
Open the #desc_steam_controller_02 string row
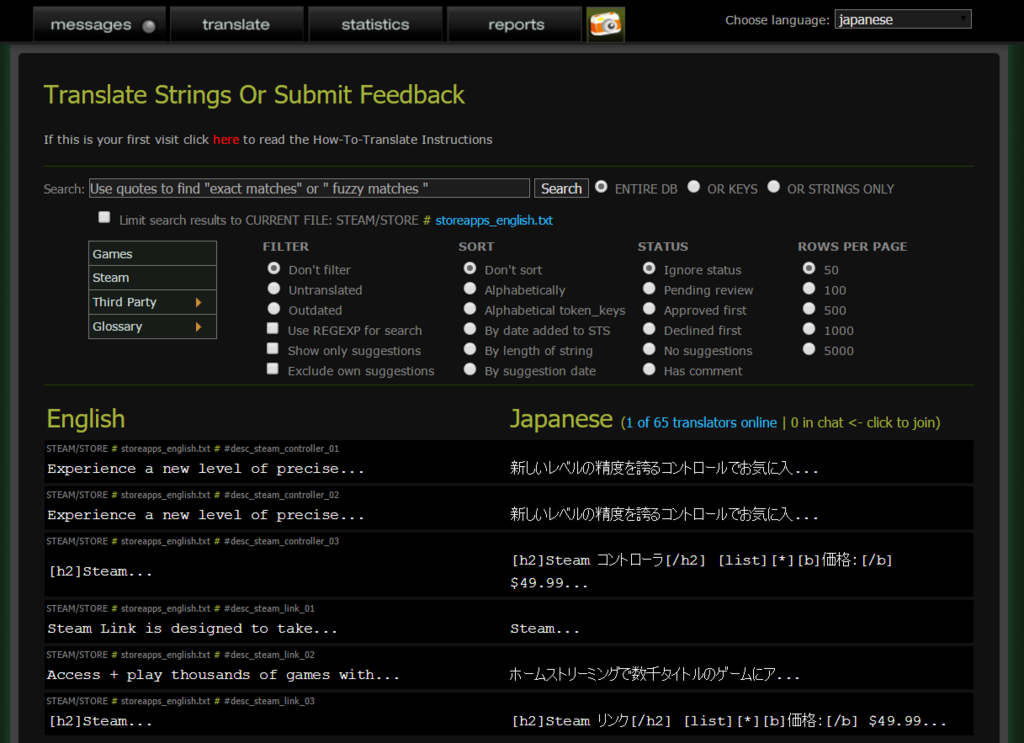(509, 508)
